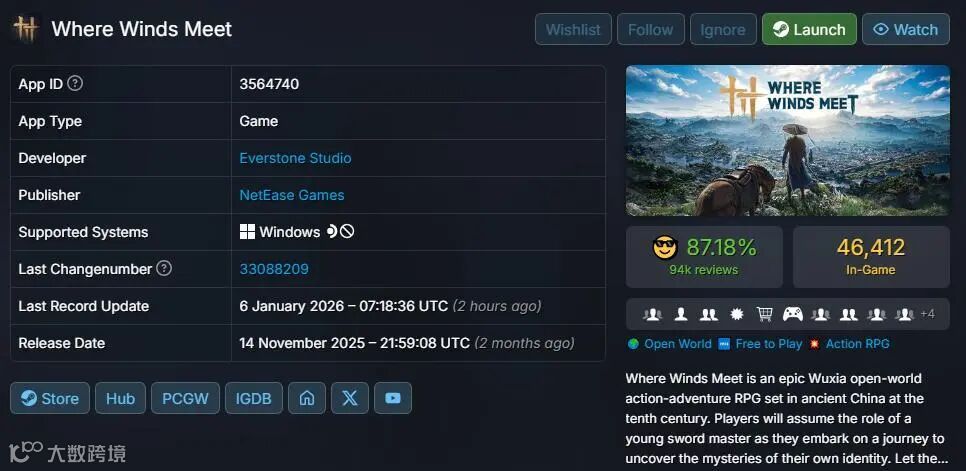Follow Where Winds Meet

pos(651,29)
